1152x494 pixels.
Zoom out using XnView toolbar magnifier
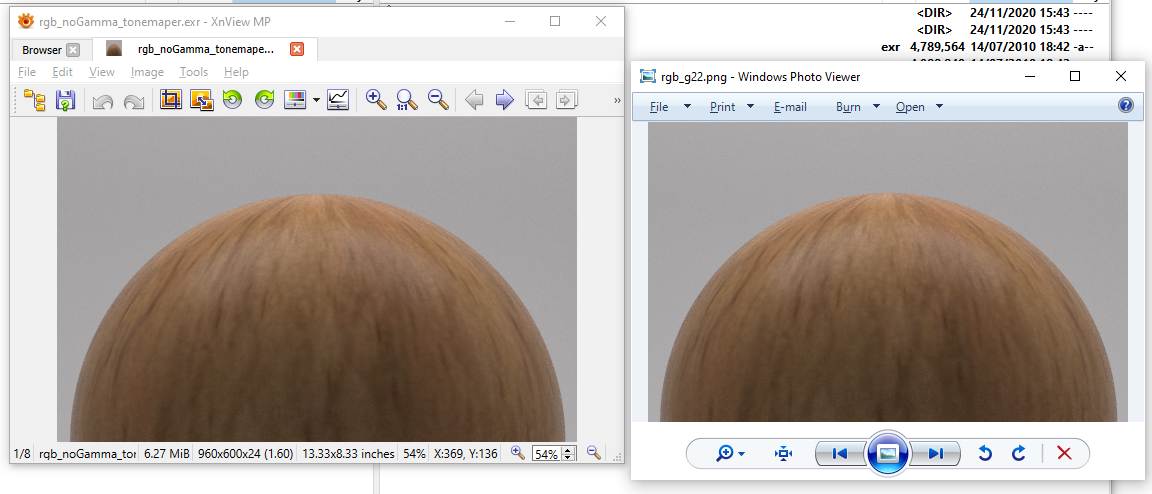coord(437,100)
